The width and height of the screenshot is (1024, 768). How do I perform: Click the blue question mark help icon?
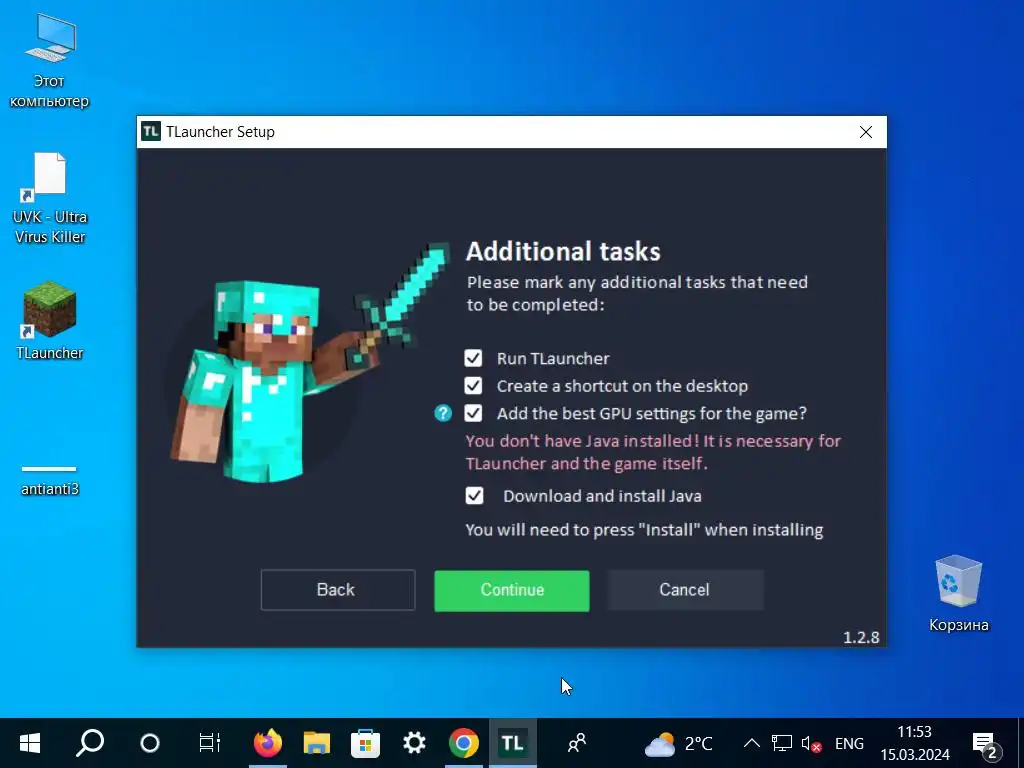[443, 413]
